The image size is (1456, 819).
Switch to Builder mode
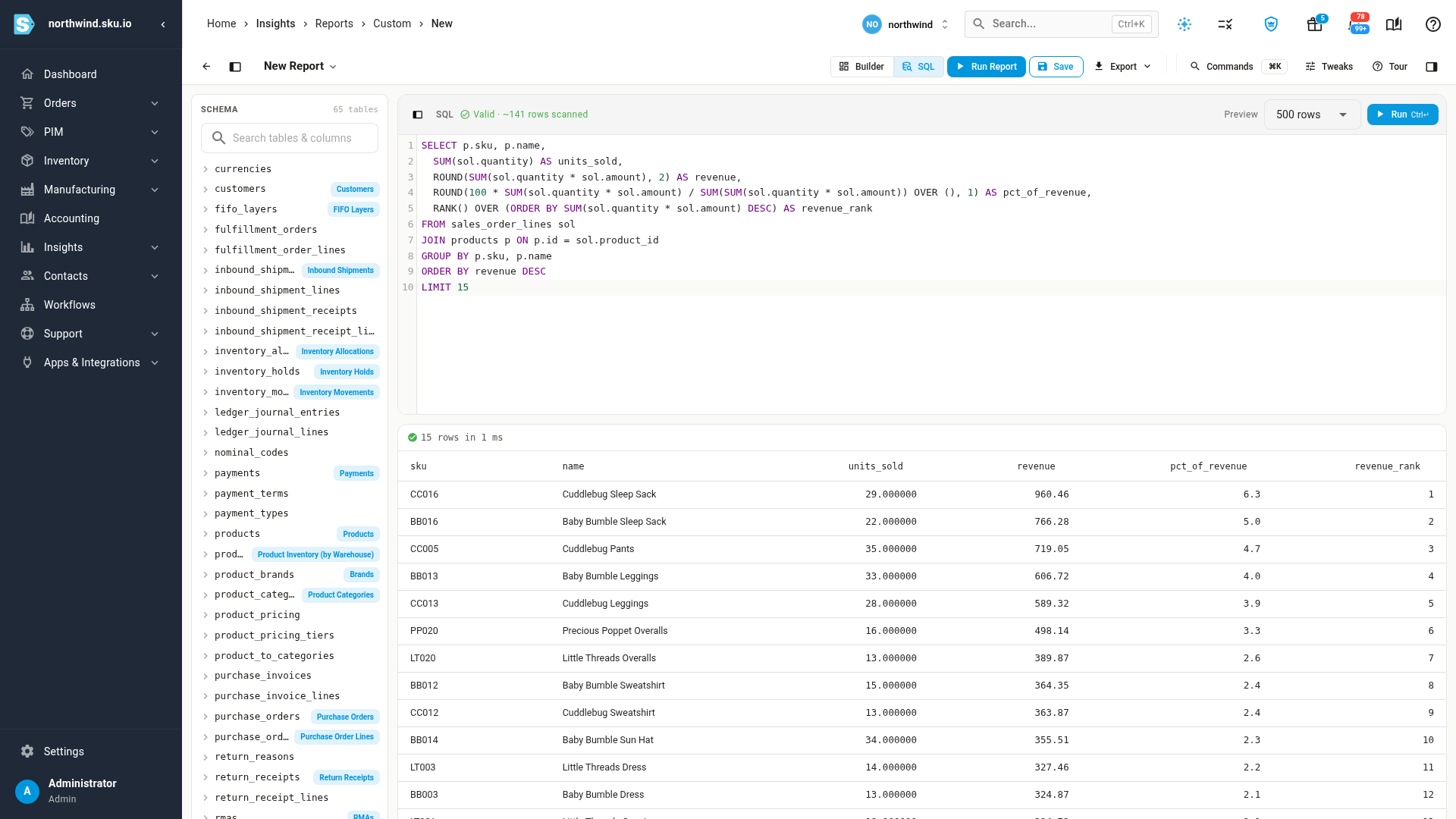862,67
